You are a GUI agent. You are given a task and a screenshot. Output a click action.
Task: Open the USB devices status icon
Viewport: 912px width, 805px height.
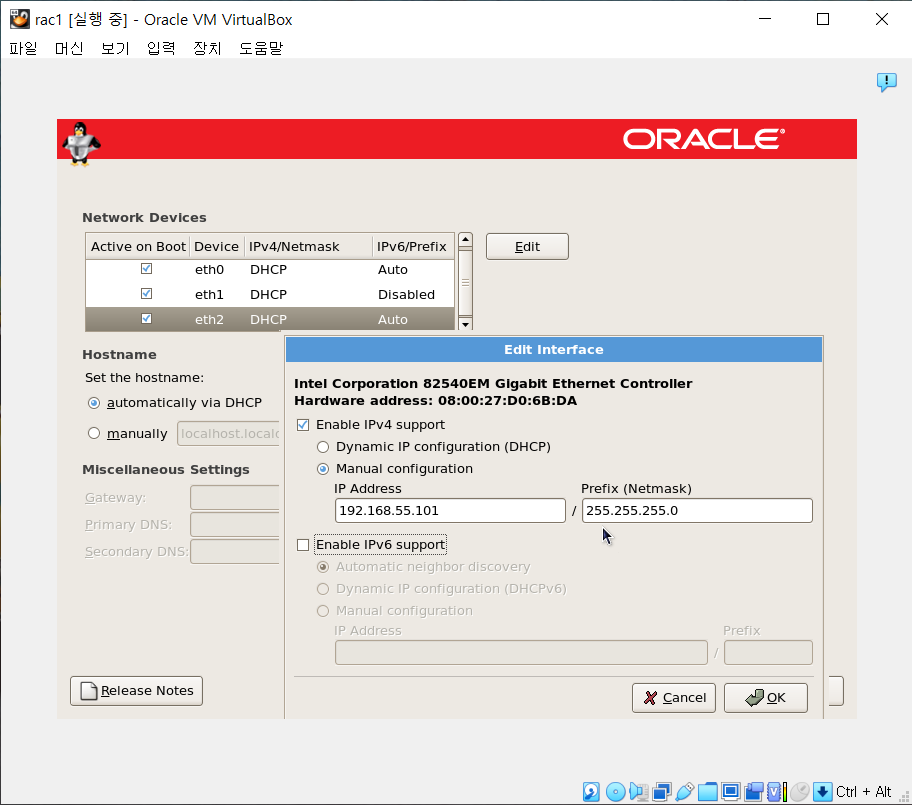coord(685,792)
